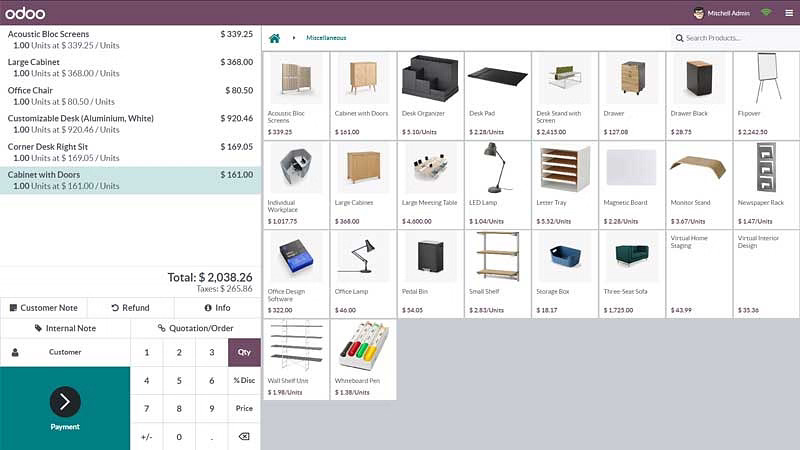Switch numpad to Price mode

pos(244,408)
